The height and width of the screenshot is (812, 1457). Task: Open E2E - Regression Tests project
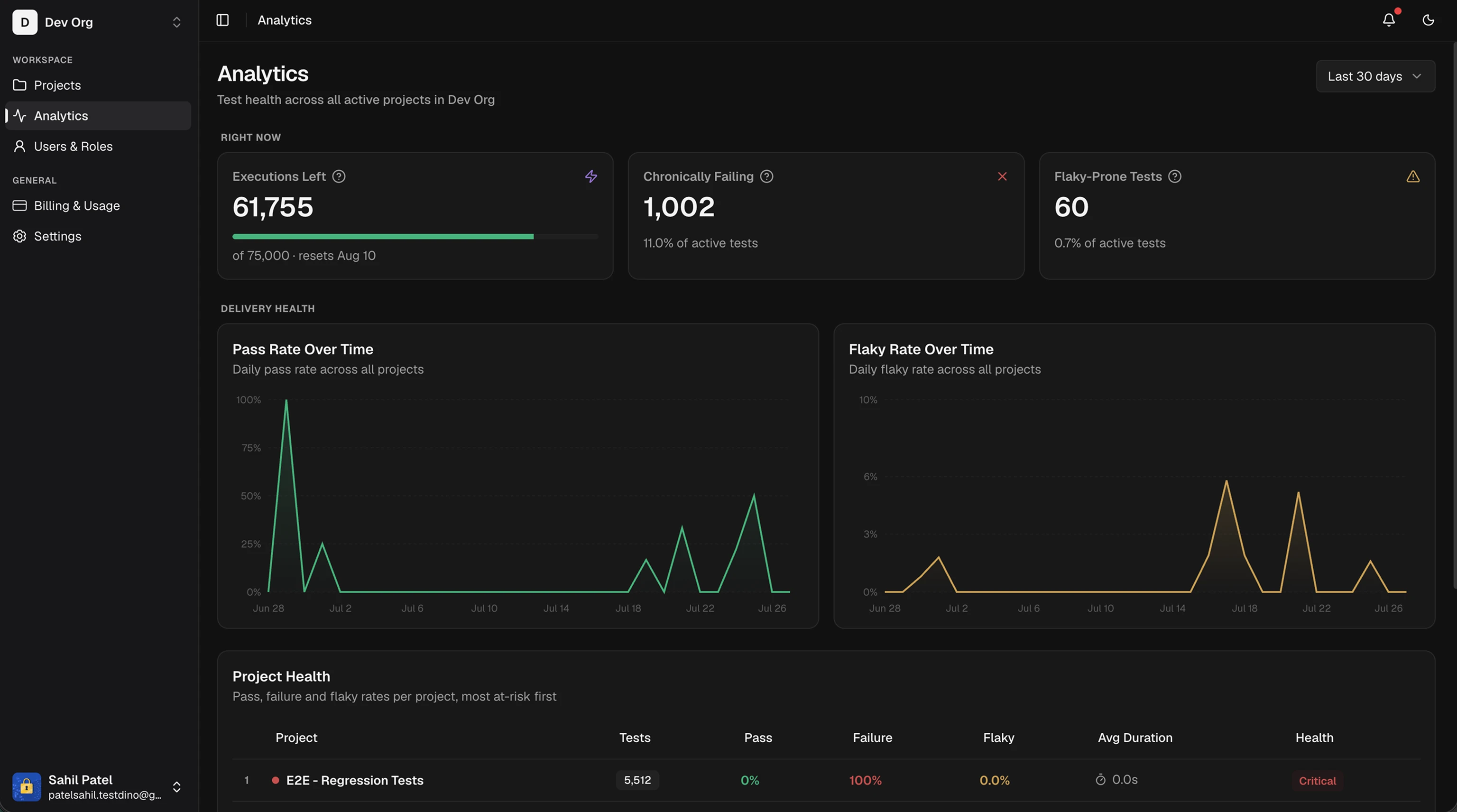click(355, 780)
